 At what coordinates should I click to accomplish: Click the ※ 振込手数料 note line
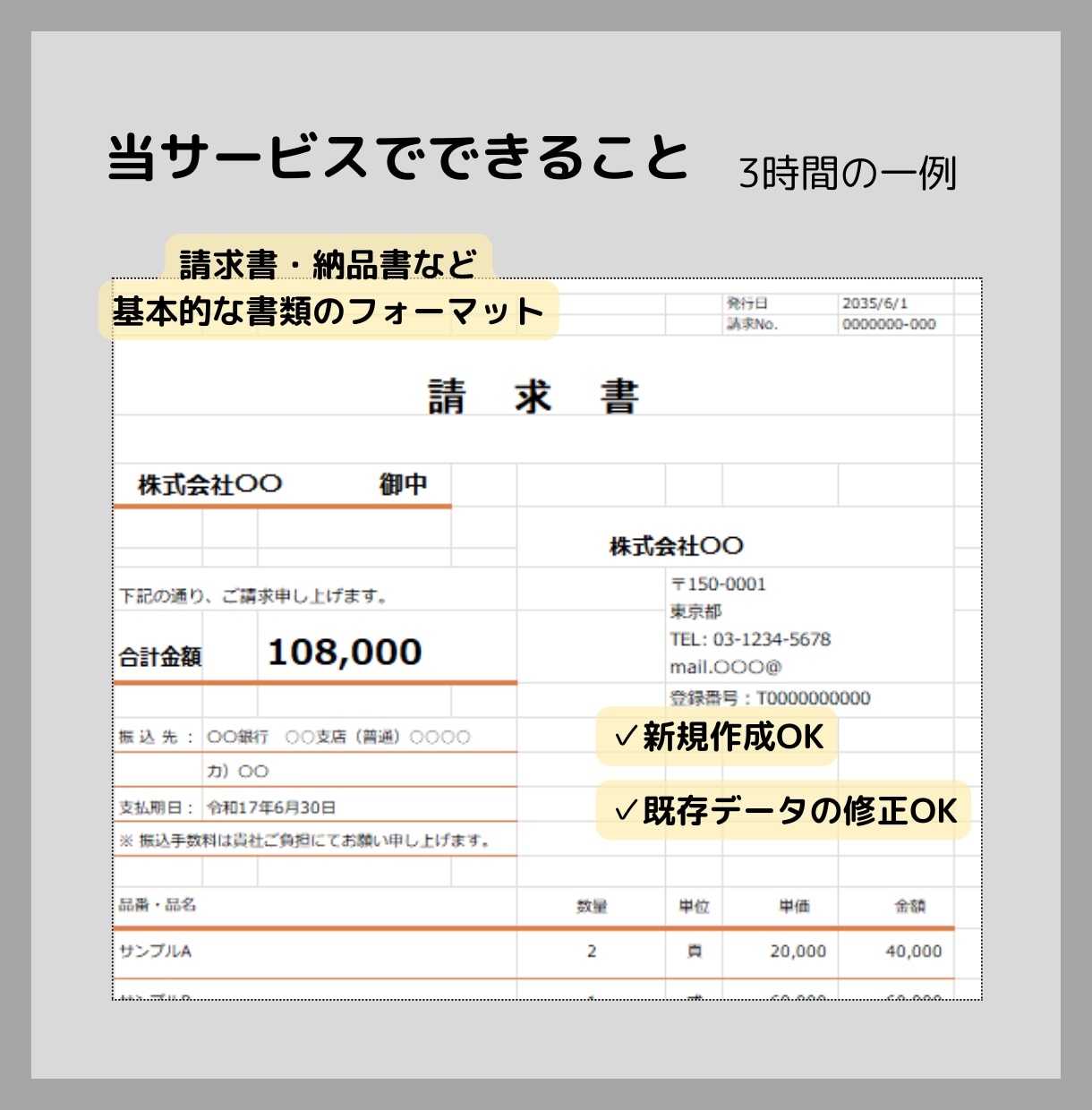pos(305,841)
